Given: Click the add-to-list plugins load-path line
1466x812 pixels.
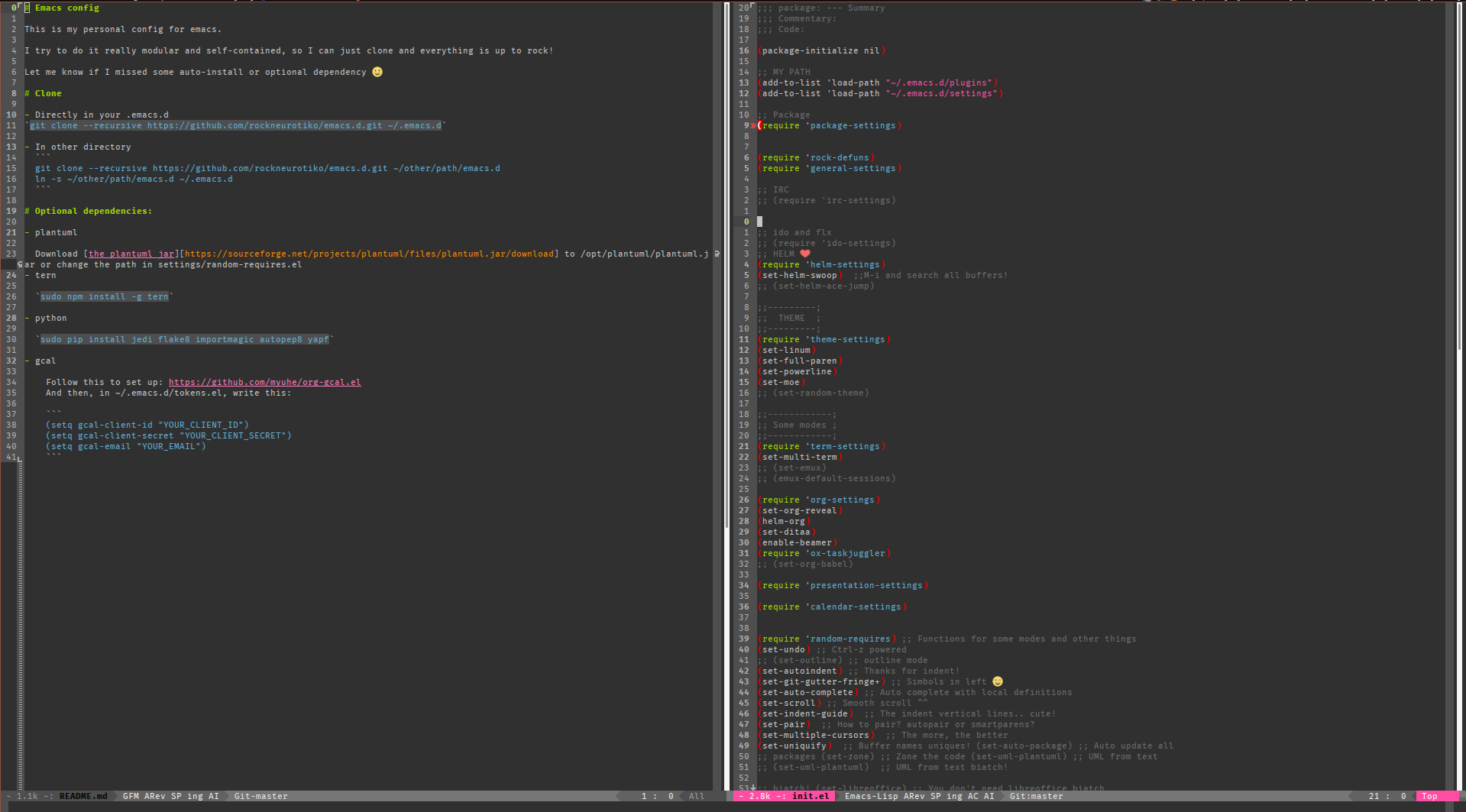Looking at the screenshot, I should point(877,82).
